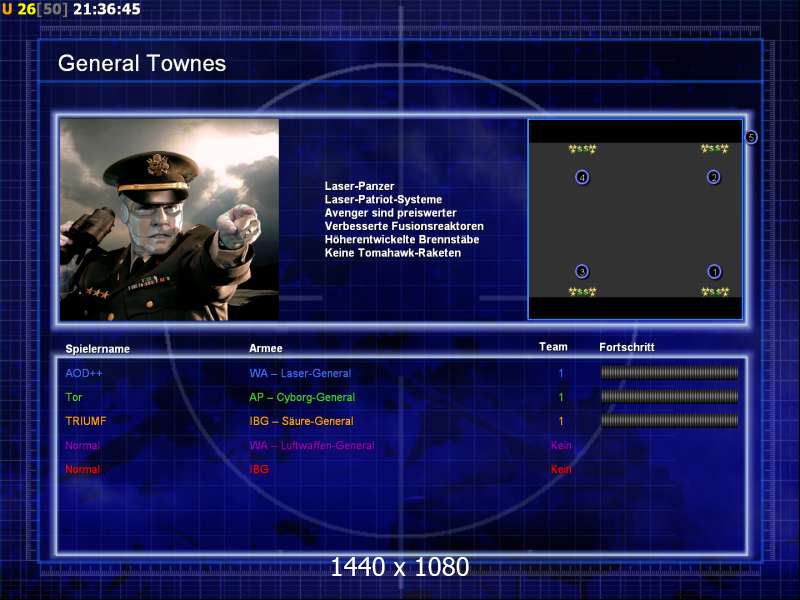Image resolution: width=800 pixels, height=600 pixels.
Task: Click WA – Luftwaffen-General army entry
Action: (312, 445)
